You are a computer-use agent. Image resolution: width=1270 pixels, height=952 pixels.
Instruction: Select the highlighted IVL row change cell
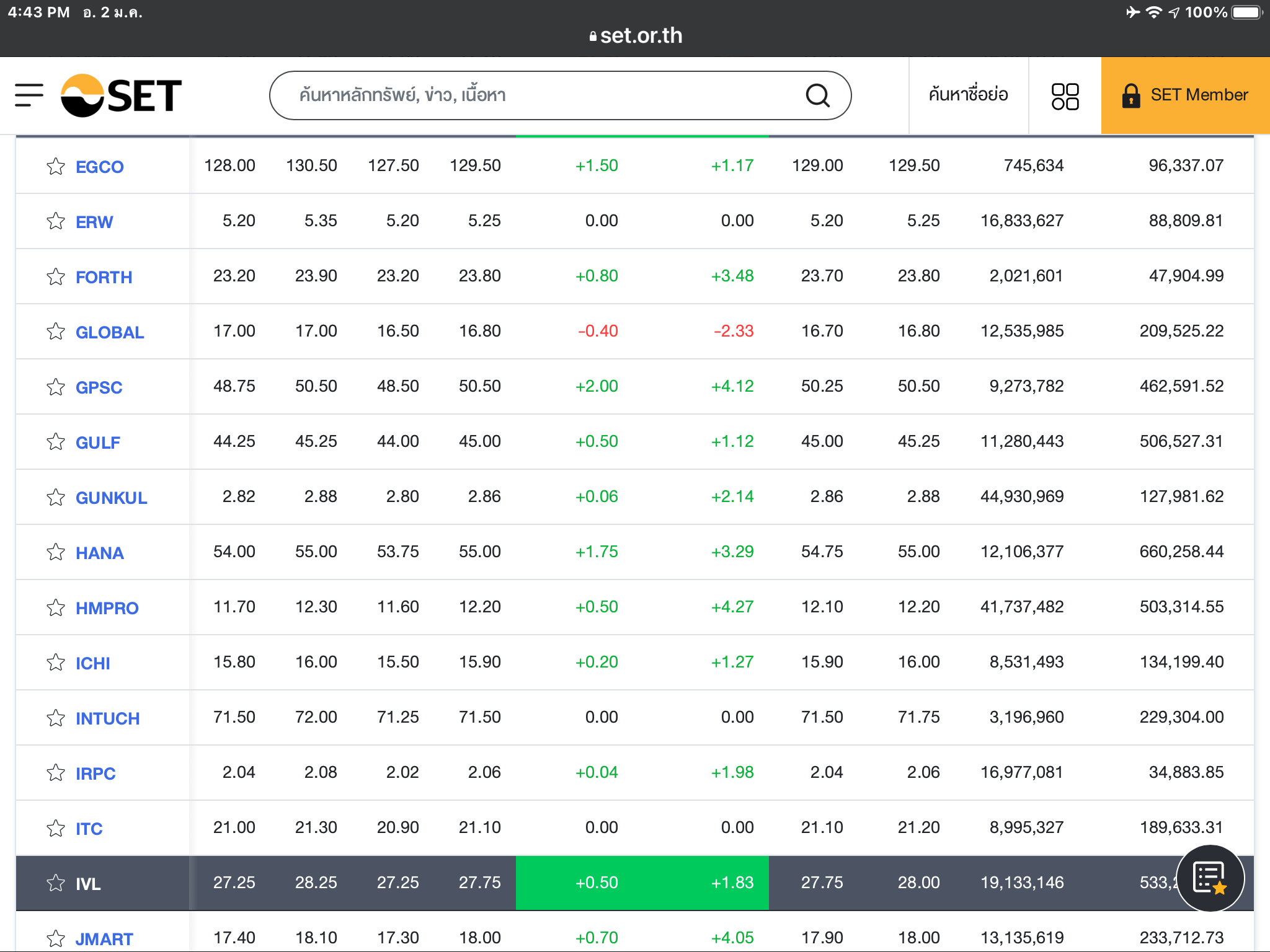click(x=597, y=883)
